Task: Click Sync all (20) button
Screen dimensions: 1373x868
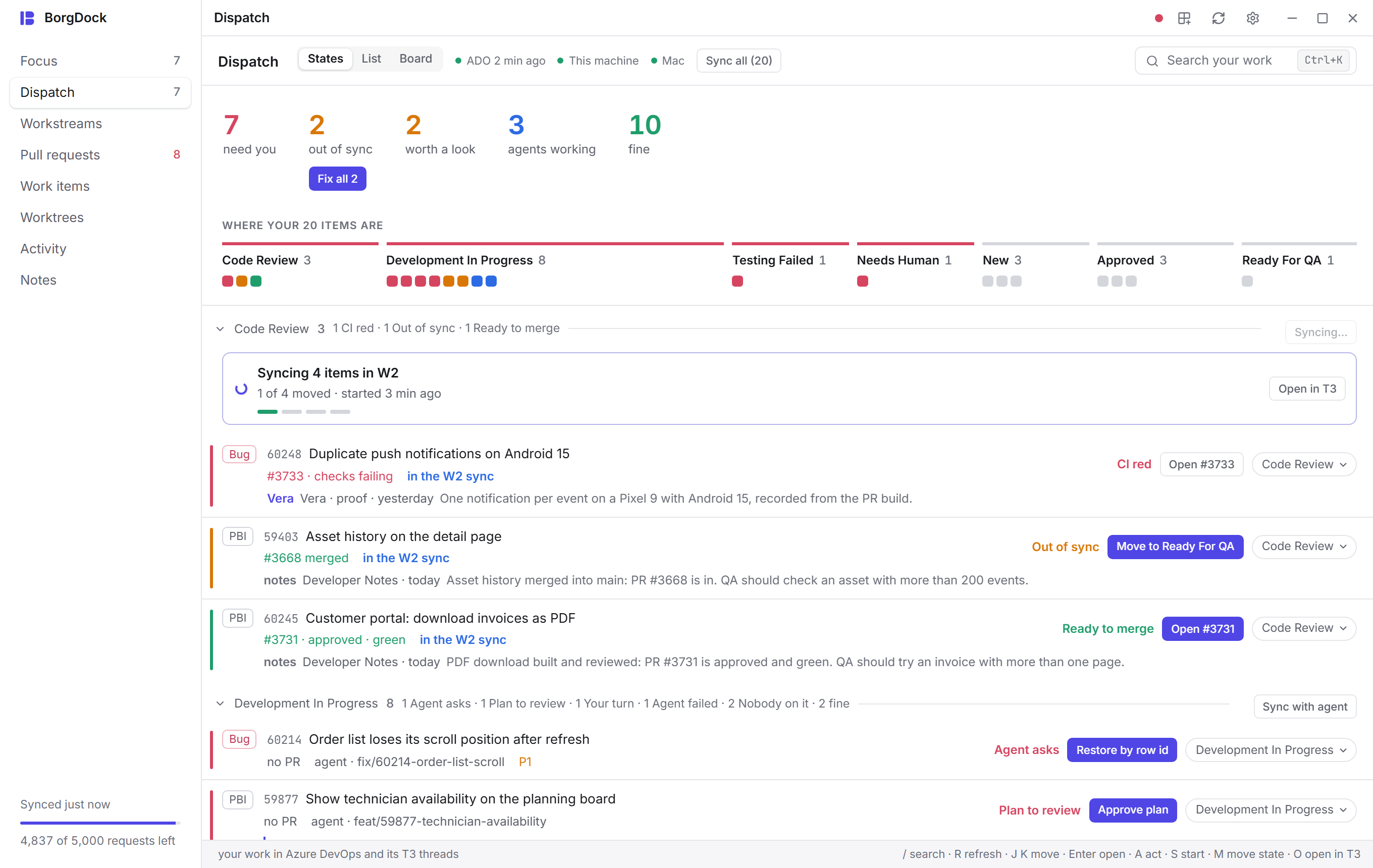Action: [738, 61]
